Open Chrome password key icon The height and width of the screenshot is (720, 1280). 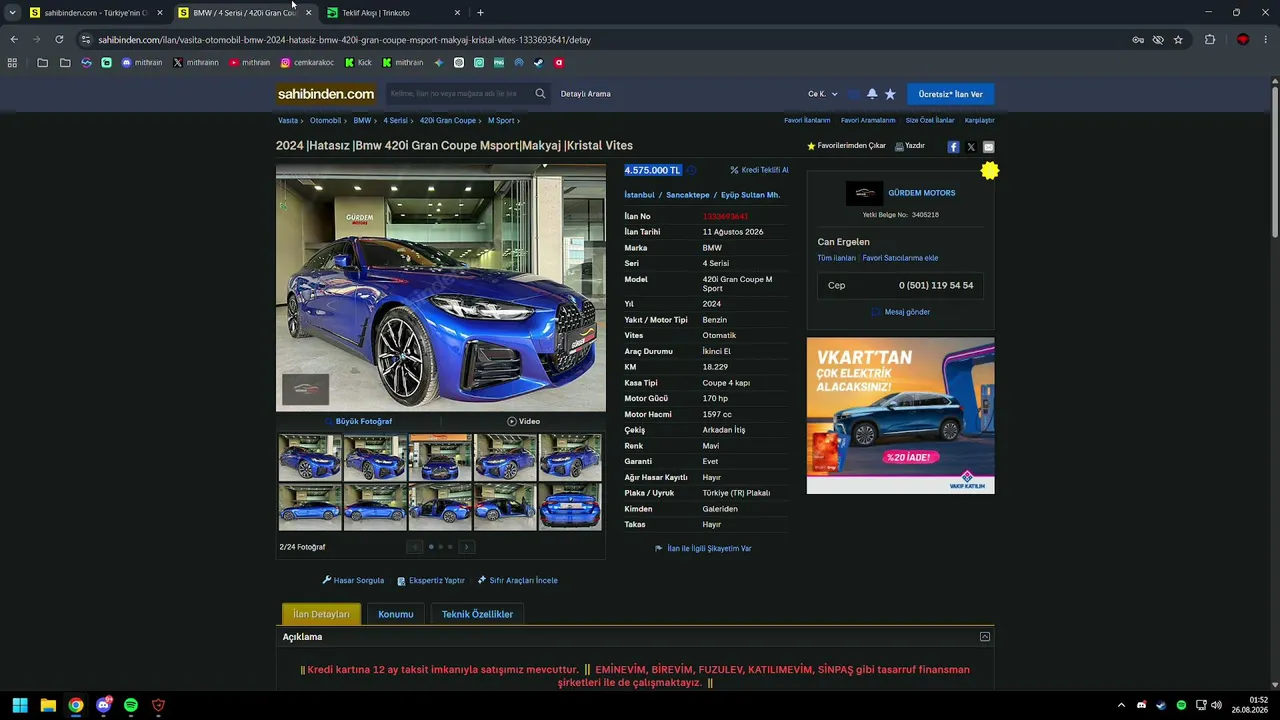(x=1138, y=40)
